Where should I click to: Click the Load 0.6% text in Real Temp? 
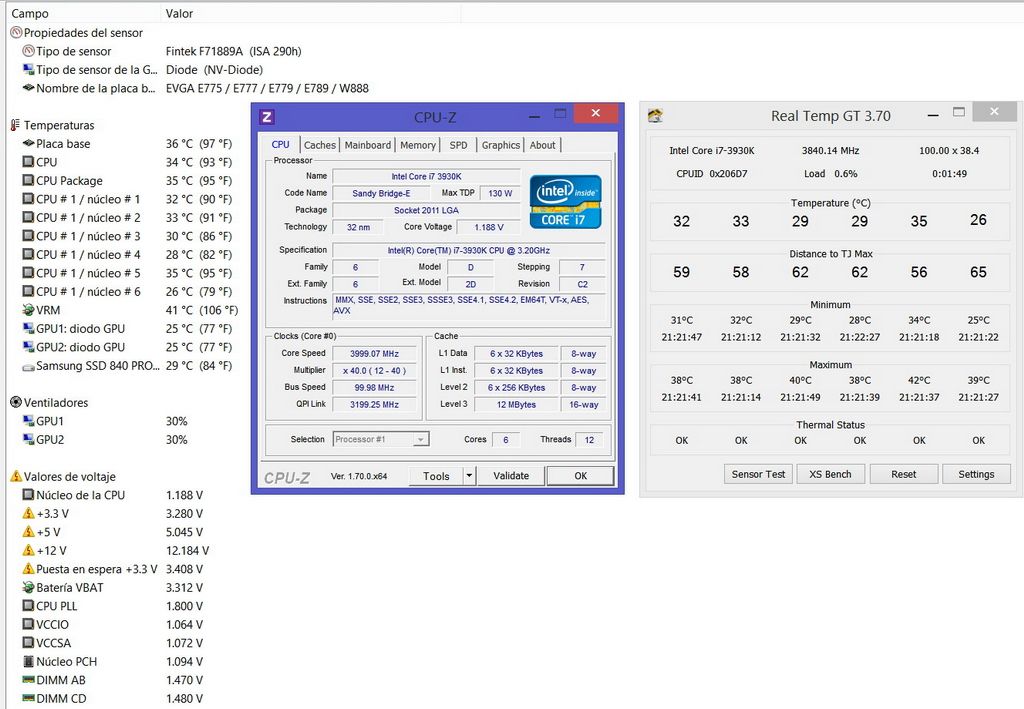point(830,174)
